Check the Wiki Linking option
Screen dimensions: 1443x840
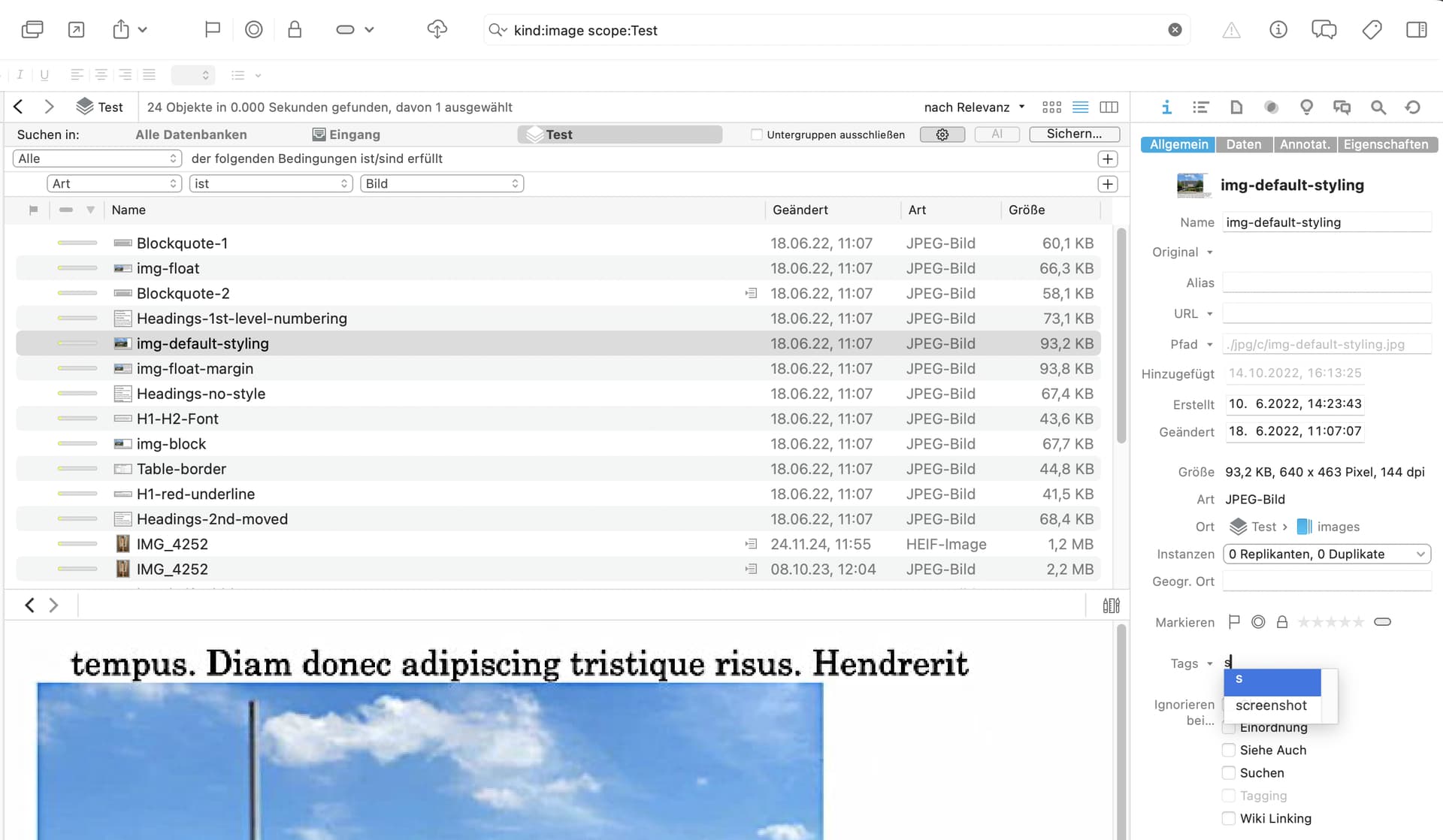coord(1229,818)
